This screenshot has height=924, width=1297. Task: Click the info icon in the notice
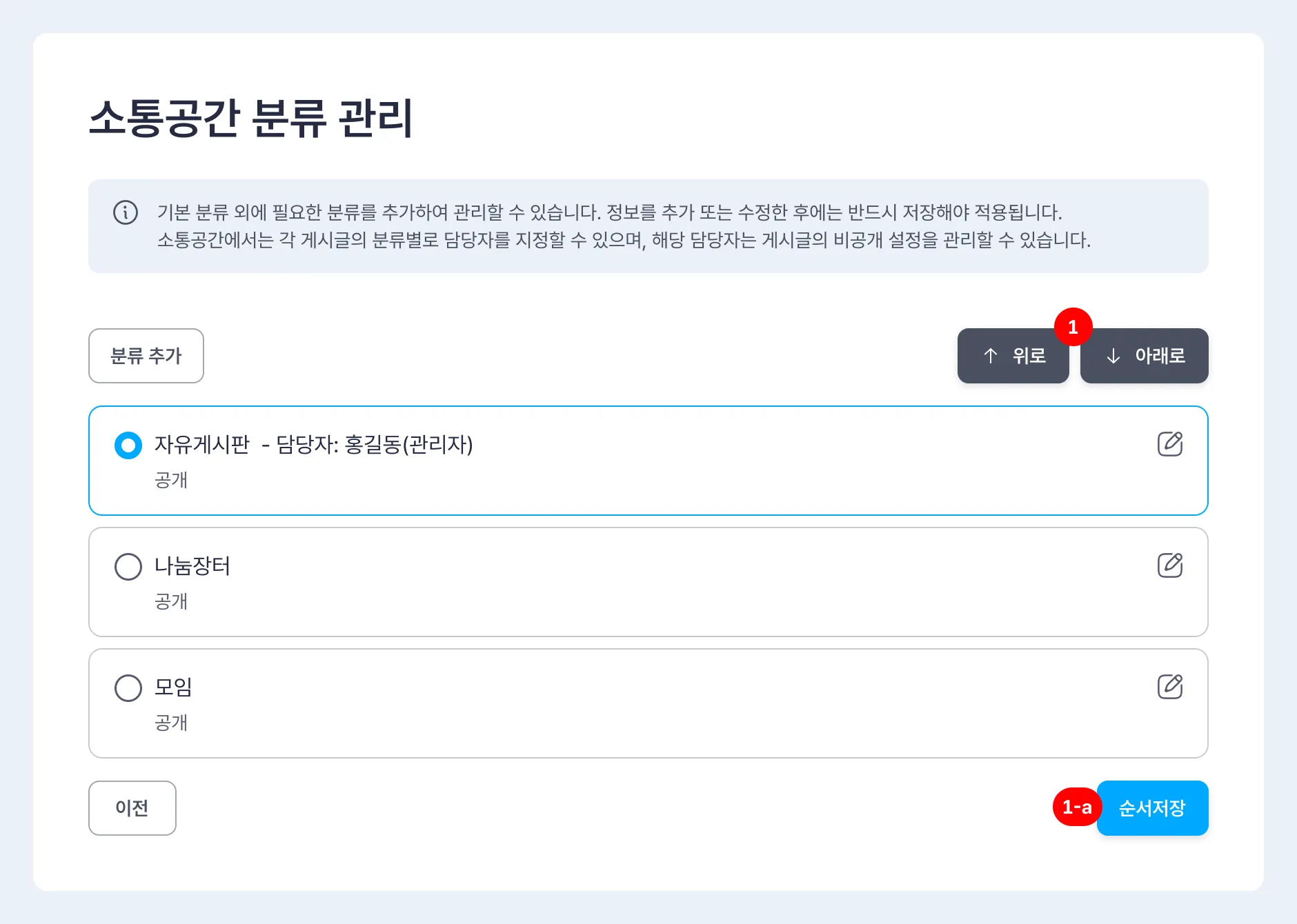126,212
